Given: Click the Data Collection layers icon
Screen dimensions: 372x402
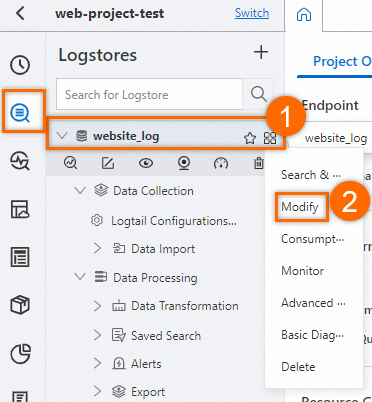Looking at the screenshot, I should 101,190.
